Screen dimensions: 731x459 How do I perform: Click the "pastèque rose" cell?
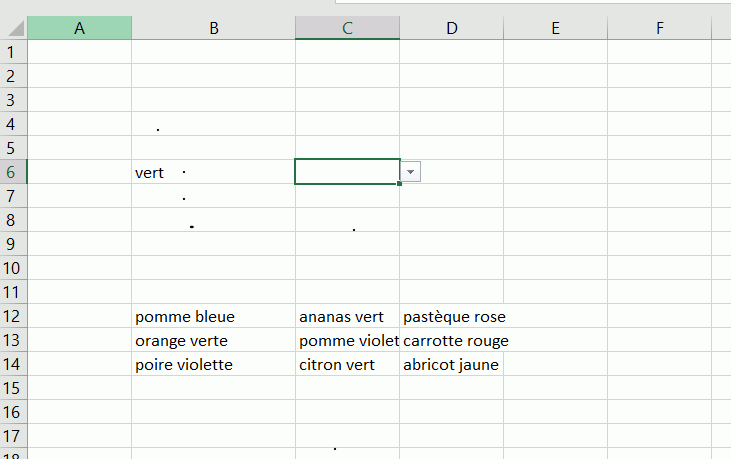[452, 317]
